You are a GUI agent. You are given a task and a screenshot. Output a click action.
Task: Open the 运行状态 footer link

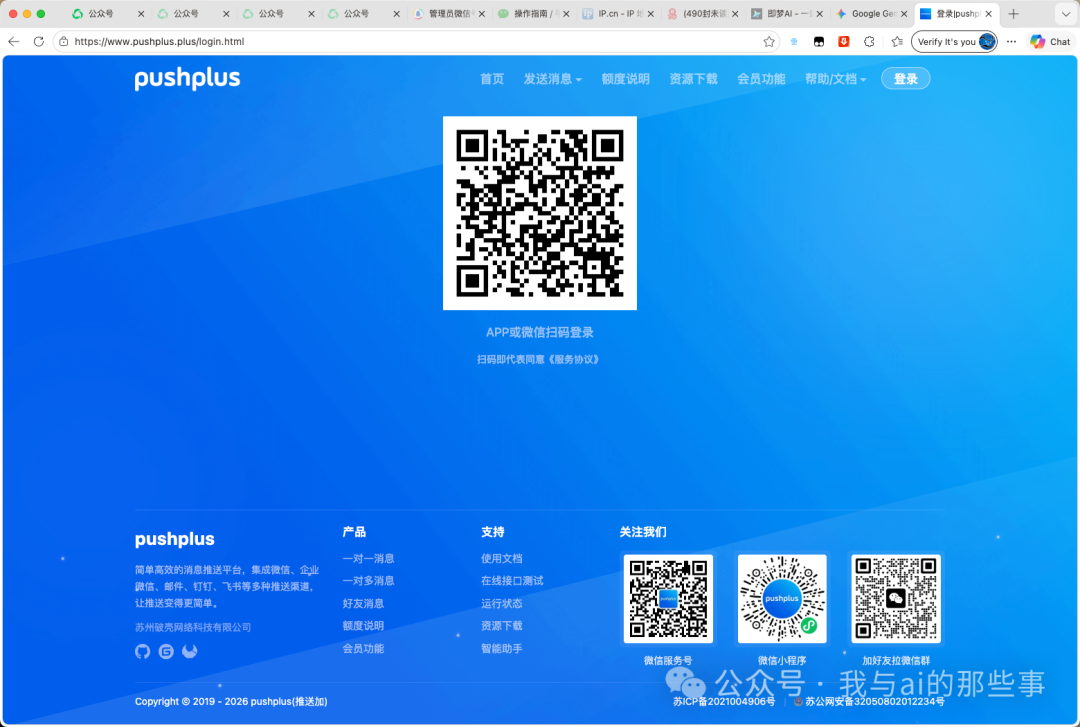pyautogui.click(x=501, y=604)
